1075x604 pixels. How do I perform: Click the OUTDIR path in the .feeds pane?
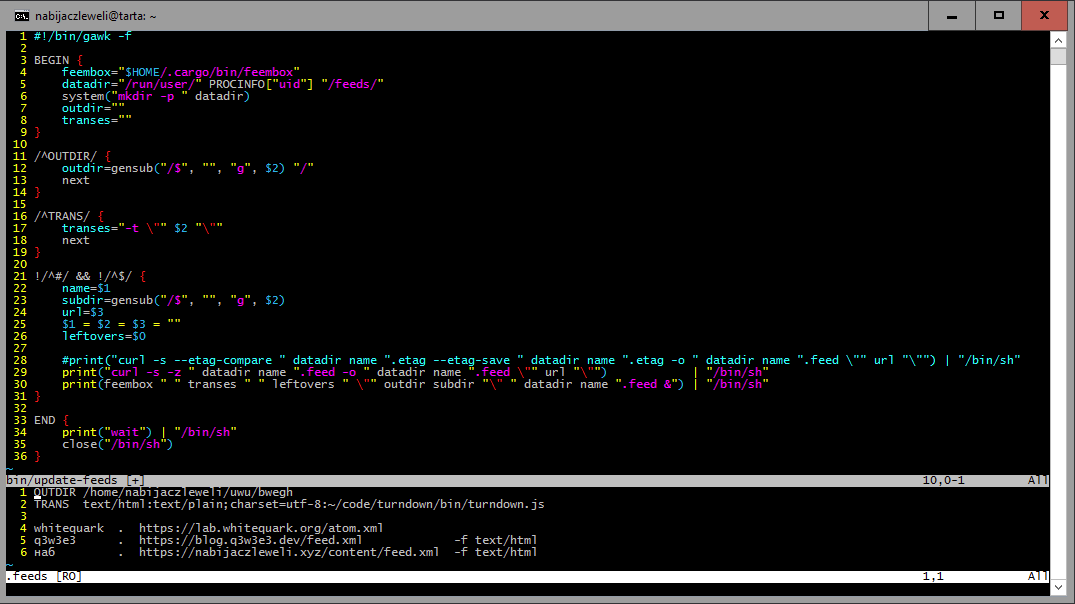(188, 492)
